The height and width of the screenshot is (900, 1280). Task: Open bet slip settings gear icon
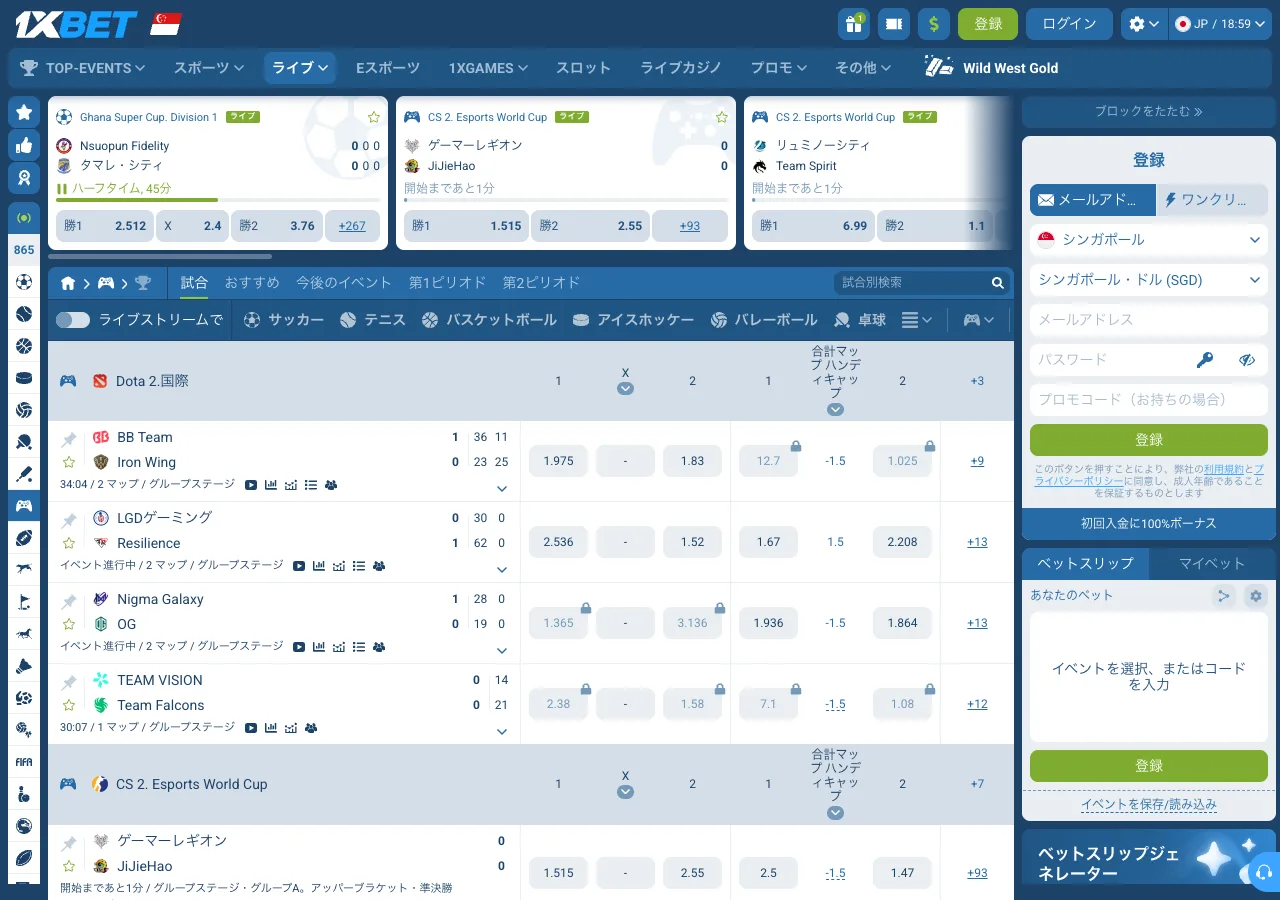coord(1256,596)
